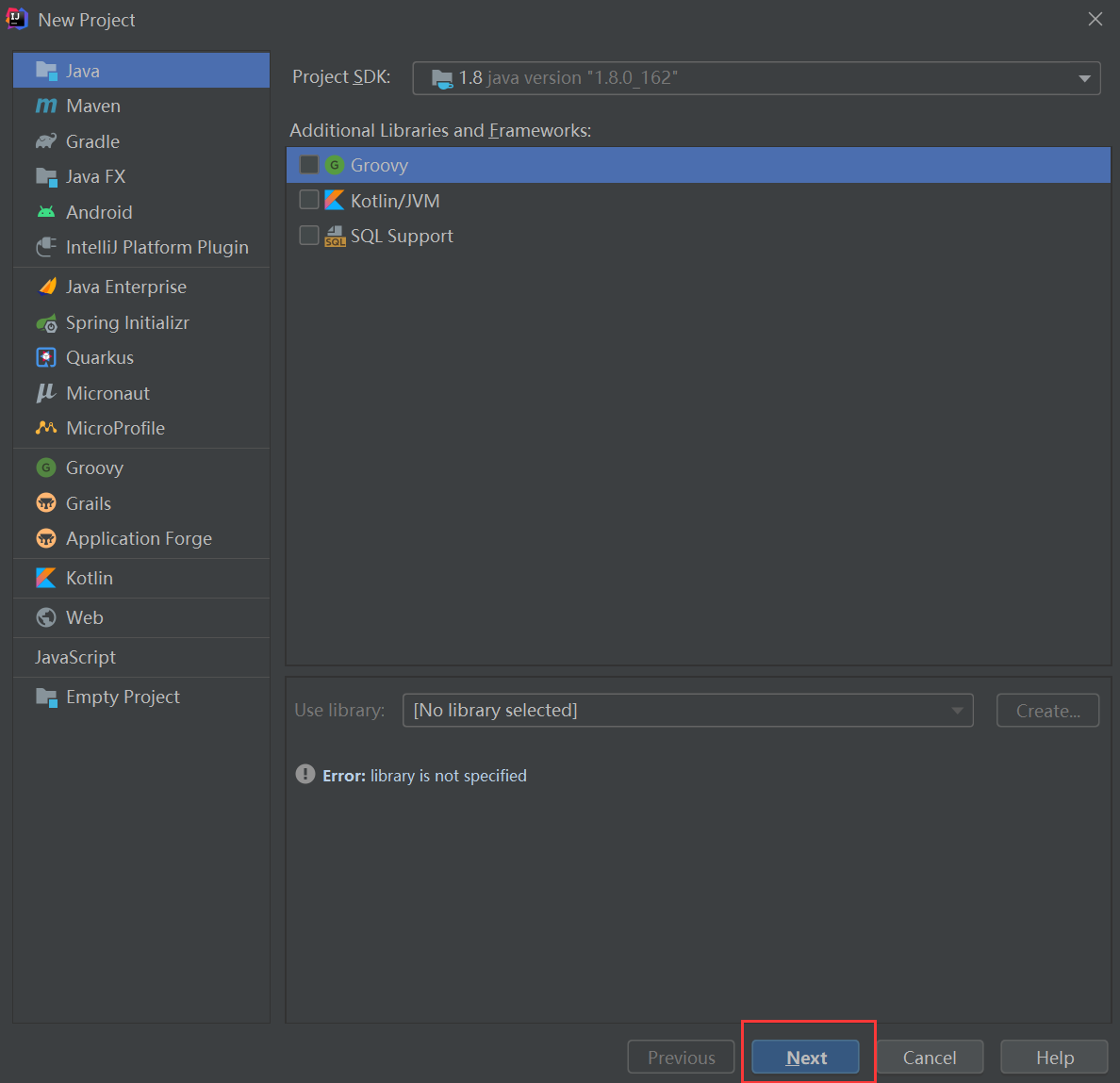Click the Quarkus icon
1120x1083 pixels.
[46, 357]
